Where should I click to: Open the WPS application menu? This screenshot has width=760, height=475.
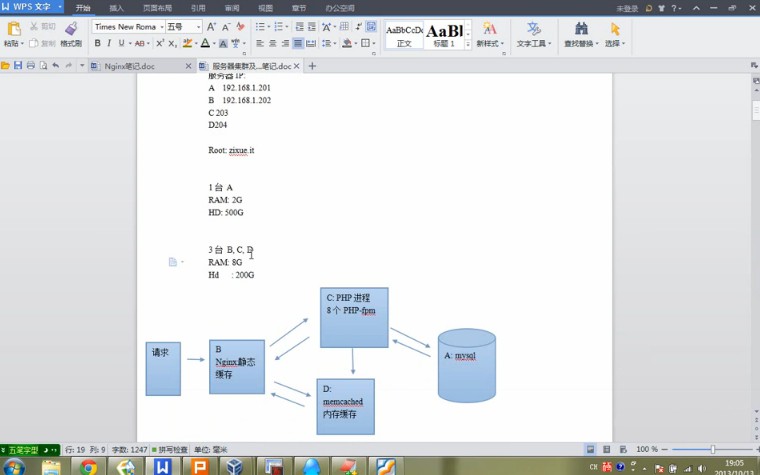pos(32,7)
